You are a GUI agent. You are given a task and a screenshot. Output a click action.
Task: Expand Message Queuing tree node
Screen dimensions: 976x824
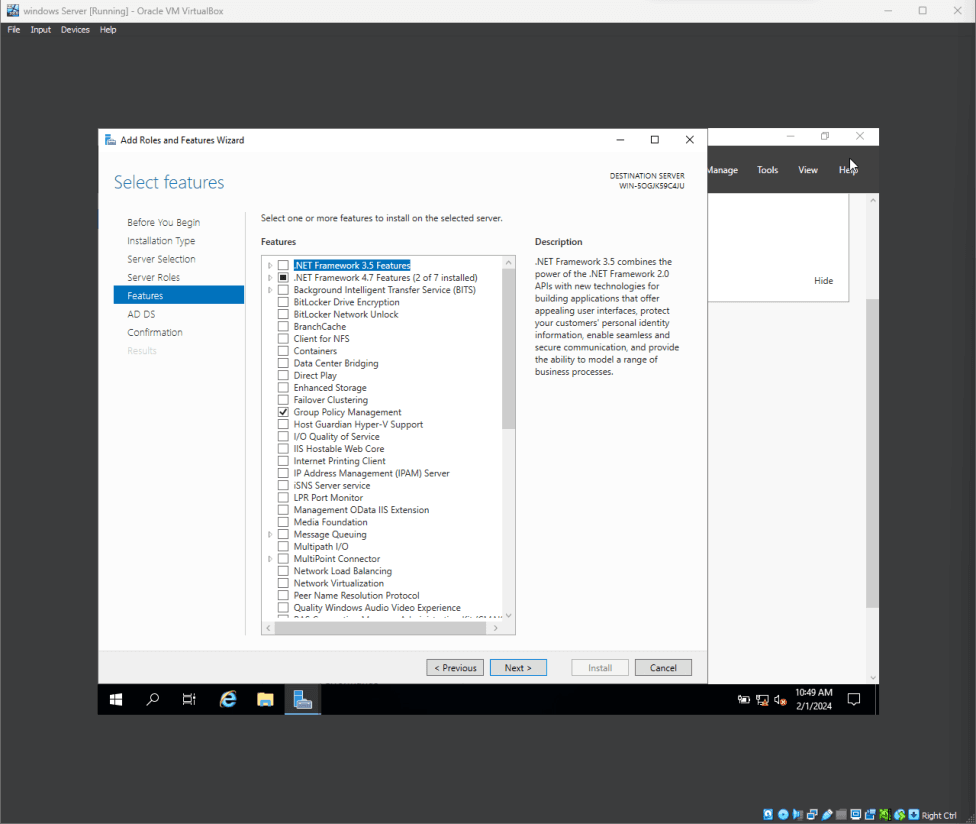[x=270, y=535]
